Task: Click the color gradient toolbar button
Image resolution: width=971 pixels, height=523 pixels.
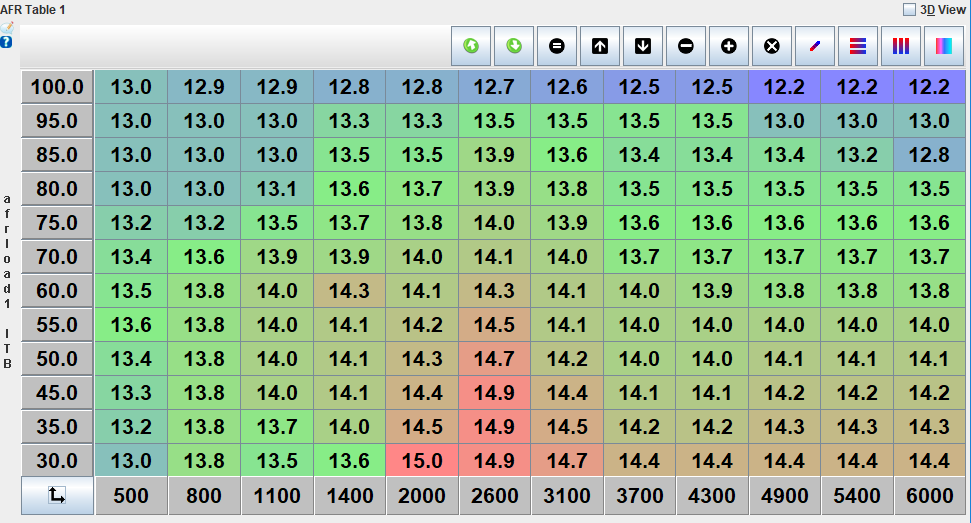Action: click(x=943, y=46)
